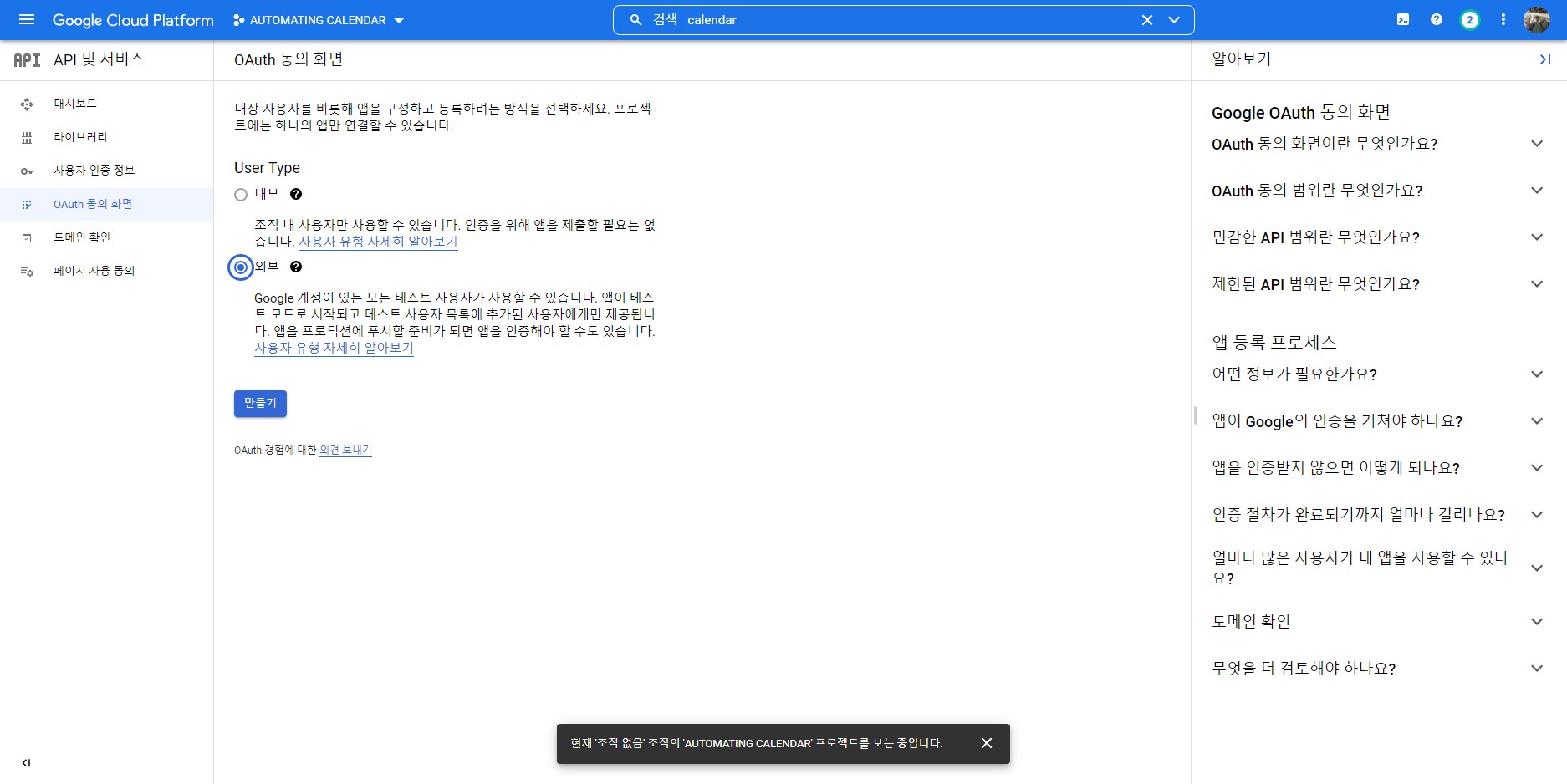Expand 도메인 확인 help section

tap(1377, 622)
